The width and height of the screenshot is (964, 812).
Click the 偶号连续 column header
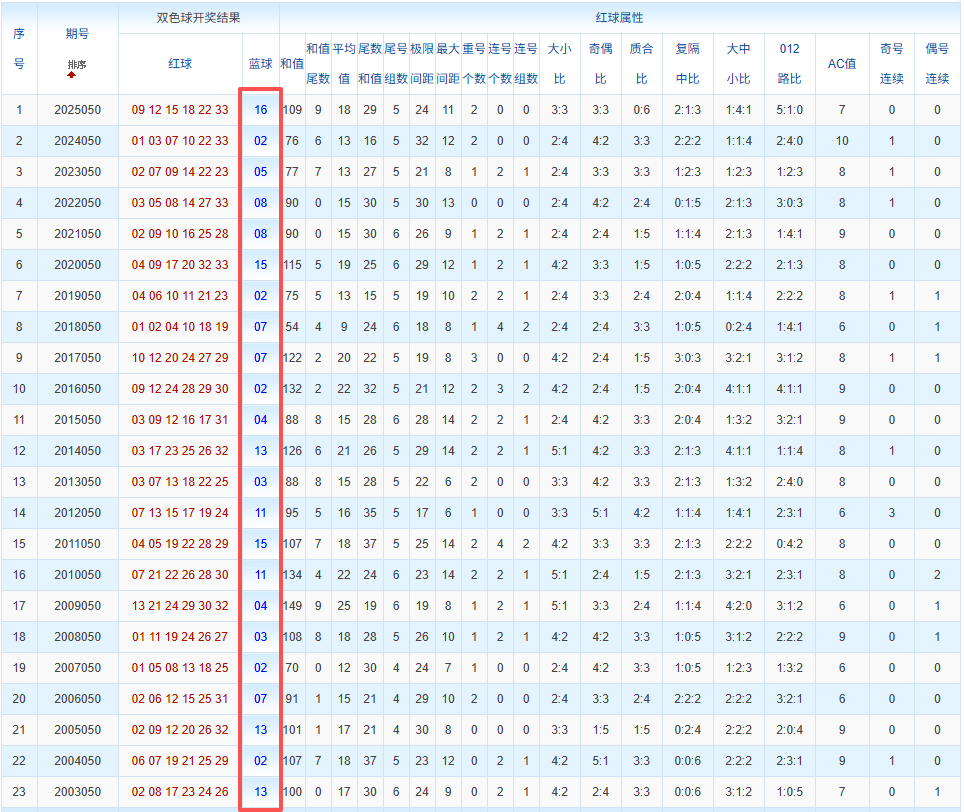937,63
